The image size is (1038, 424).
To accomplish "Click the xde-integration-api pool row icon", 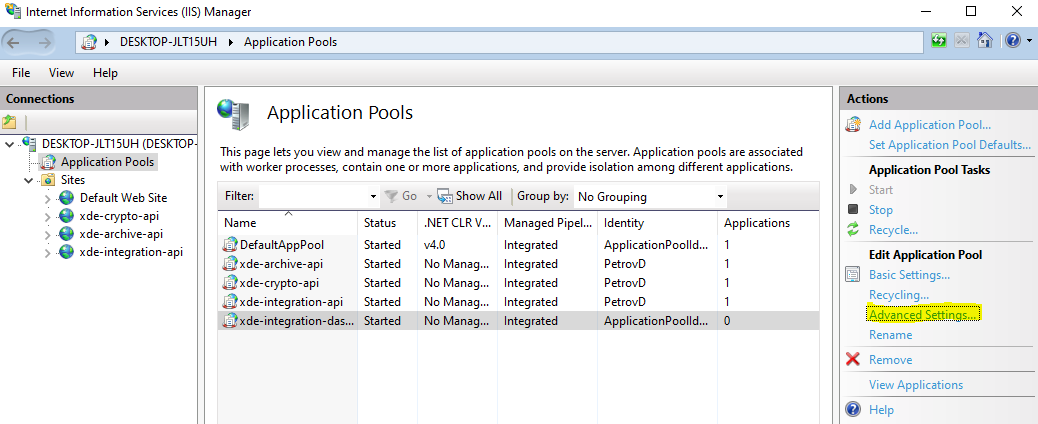I will tap(230, 302).
